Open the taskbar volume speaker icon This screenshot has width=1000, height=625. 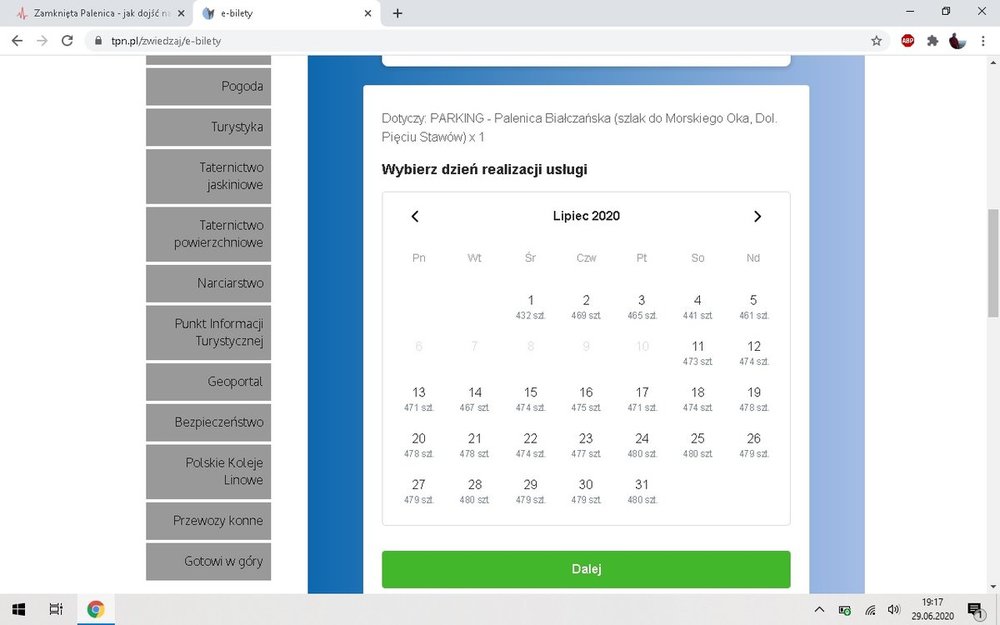pos(893,609)
